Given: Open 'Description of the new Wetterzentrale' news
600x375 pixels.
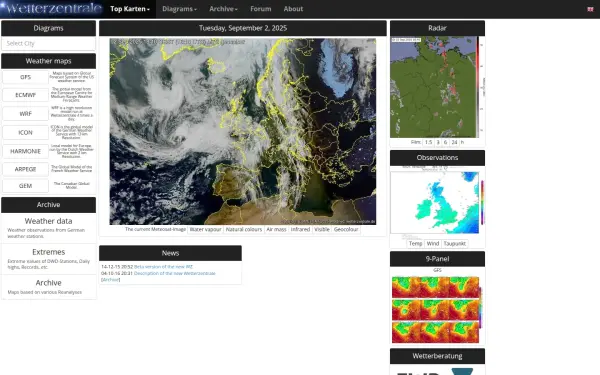Looking at the screenshot, I should [x=175, y=273].
